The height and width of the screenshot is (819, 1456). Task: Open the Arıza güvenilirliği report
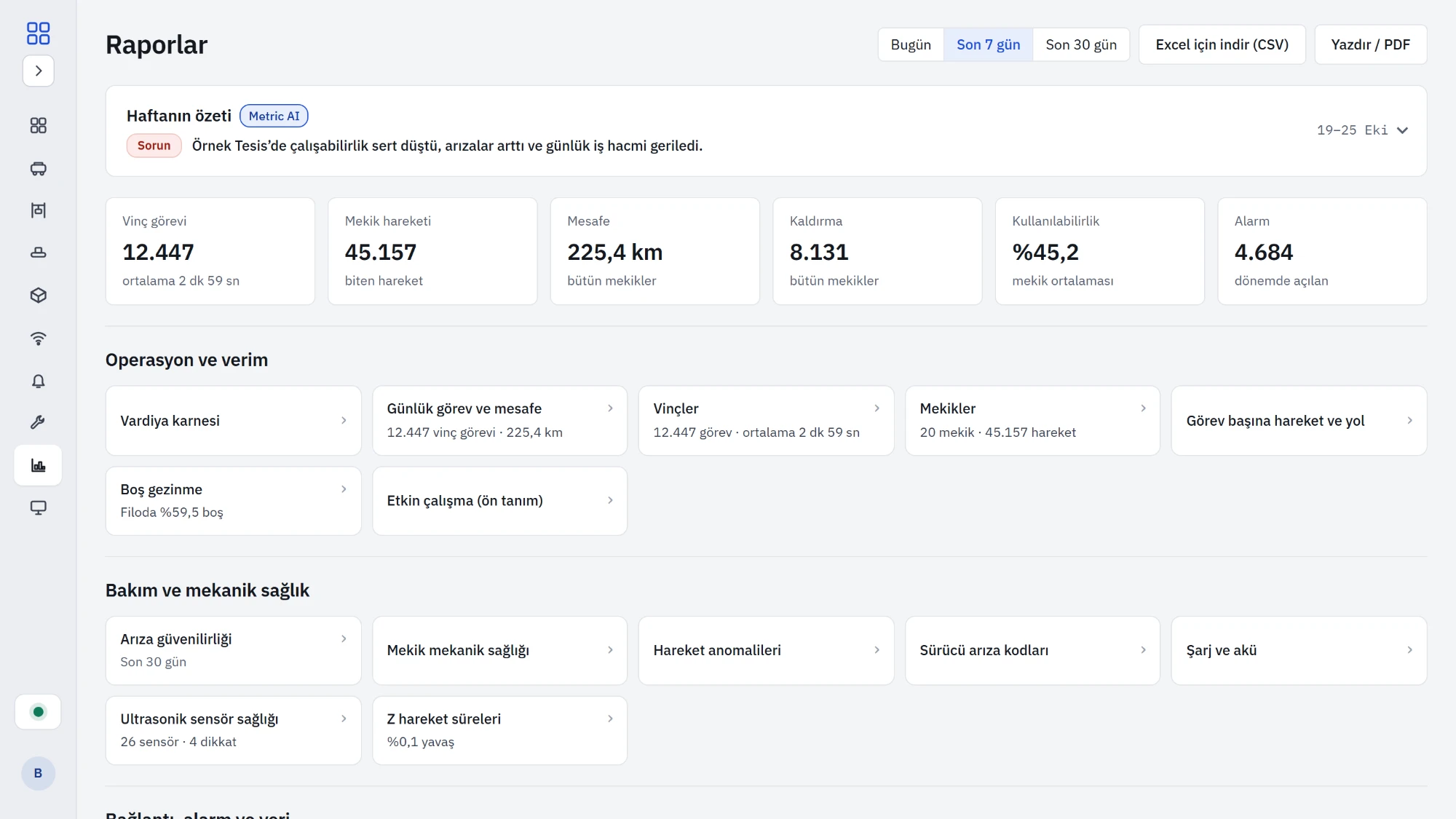click(233, 651)
